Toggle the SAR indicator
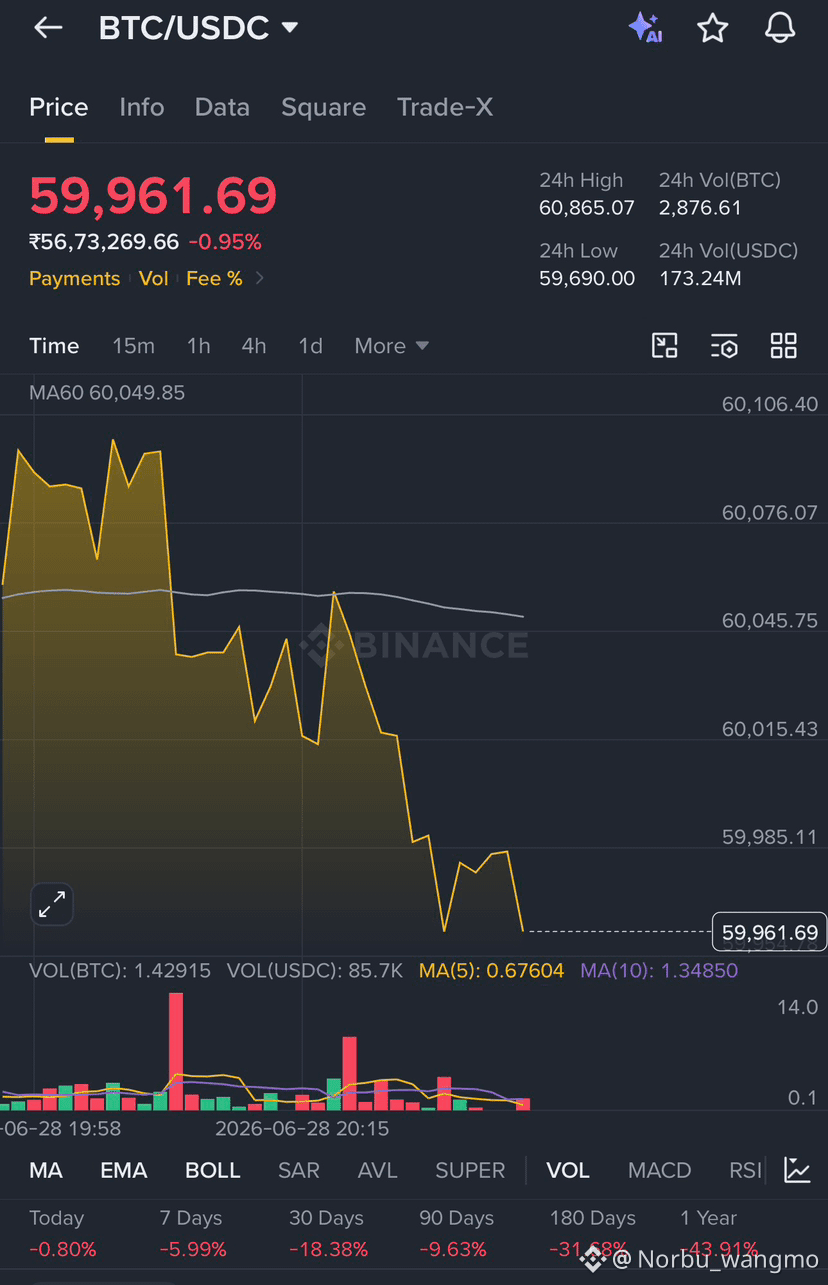This screenshot has width=828, height=1285. (x=299, y=1170)
